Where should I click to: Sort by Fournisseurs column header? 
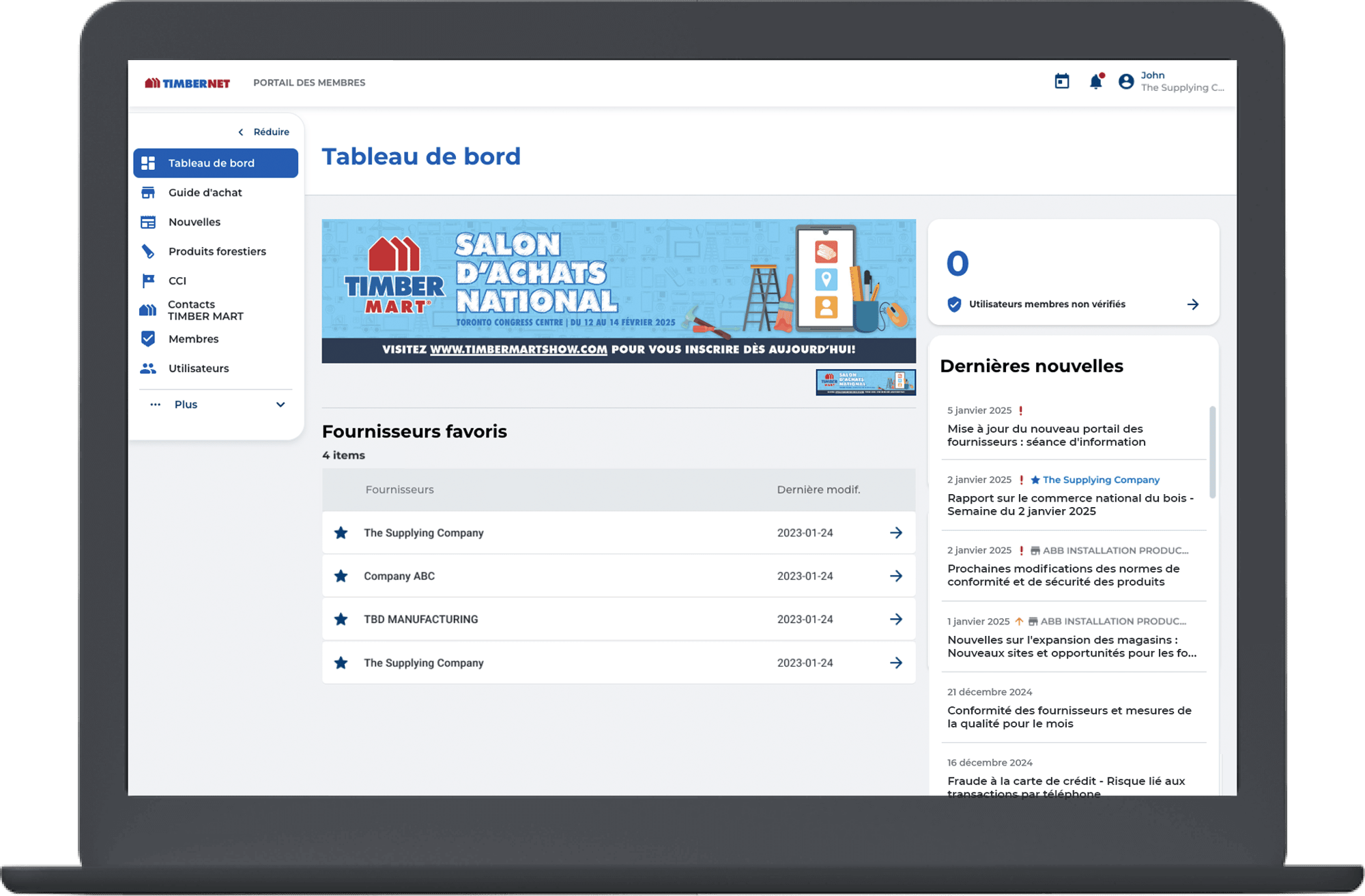pos(399,490)
